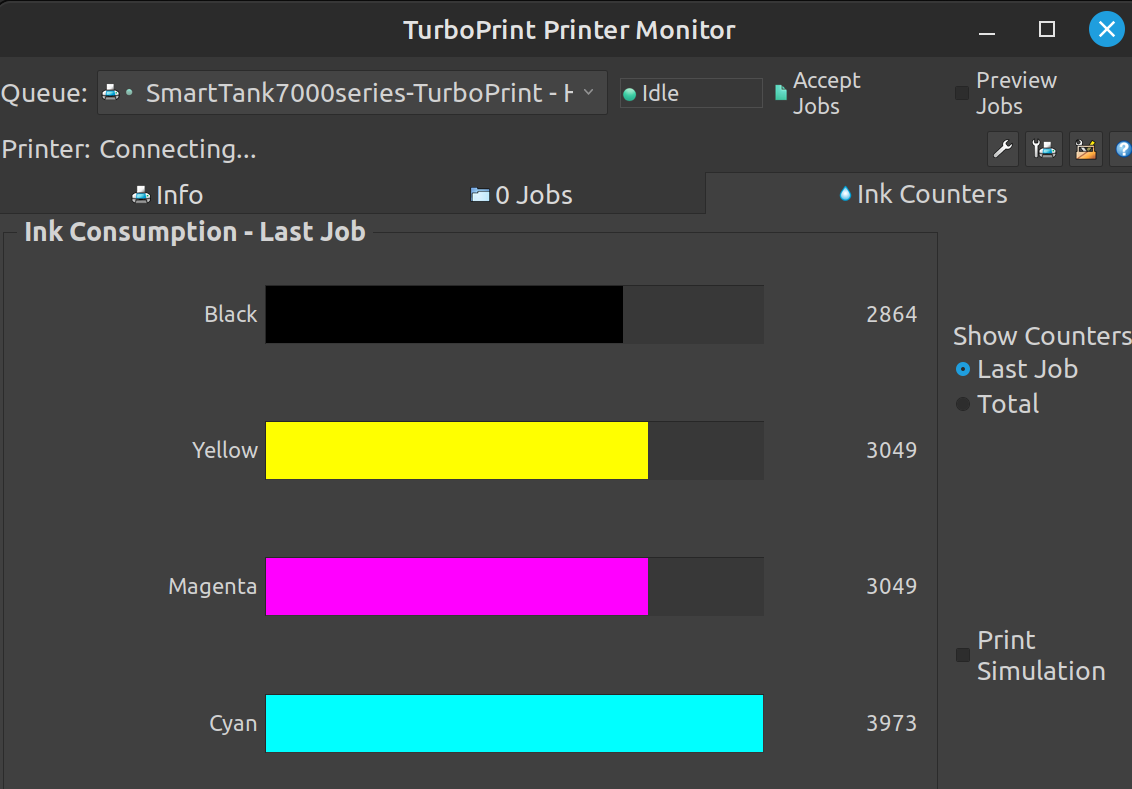Open the toolbox maintenance icon
Screen dimensions: 1132x789
pos(1085,150)
